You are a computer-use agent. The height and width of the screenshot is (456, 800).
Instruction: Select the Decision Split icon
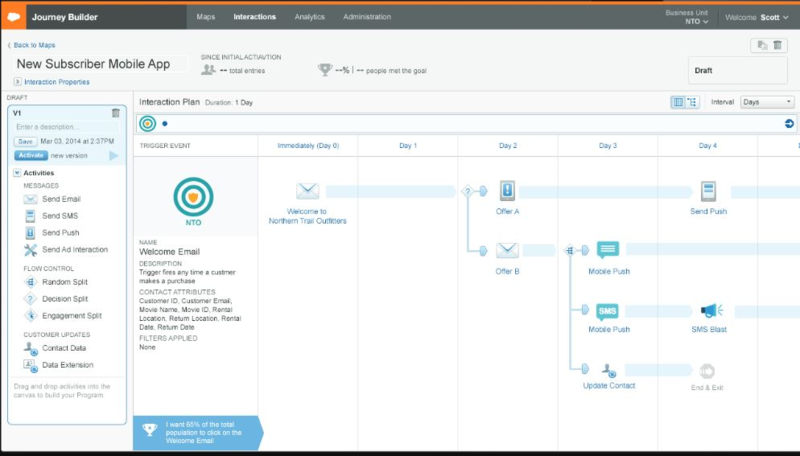[x=31, y=298]
